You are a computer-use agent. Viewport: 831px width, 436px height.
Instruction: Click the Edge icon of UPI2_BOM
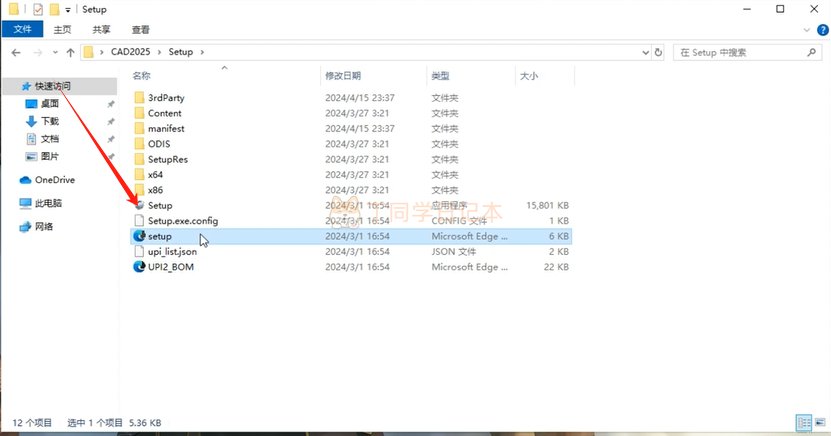[139, 266]
